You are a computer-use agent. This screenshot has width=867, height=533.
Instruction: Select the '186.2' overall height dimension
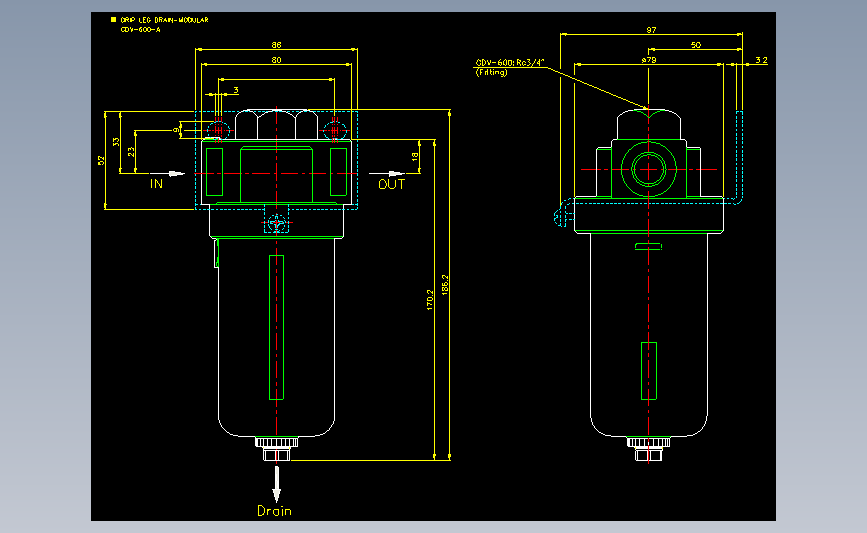point(445,285)
